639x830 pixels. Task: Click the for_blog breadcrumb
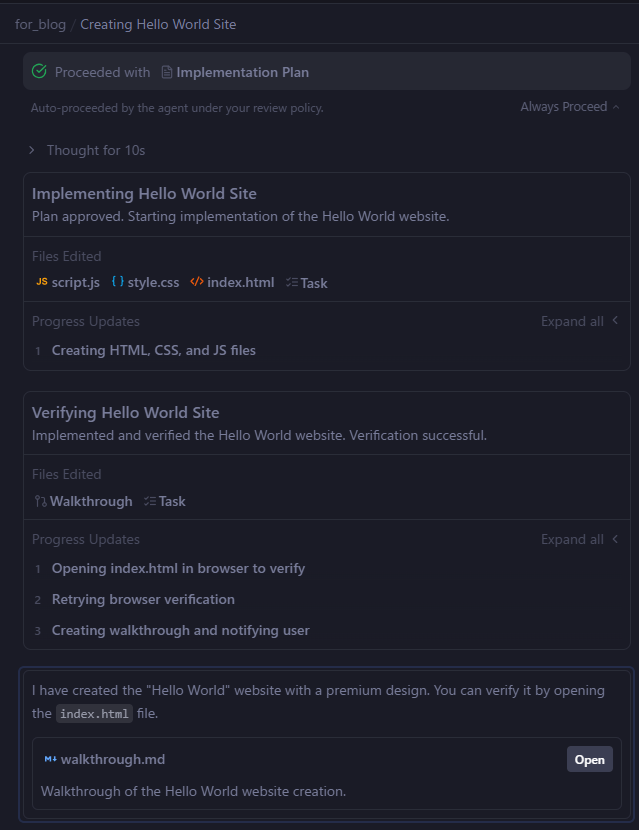[x=39, y=24]
